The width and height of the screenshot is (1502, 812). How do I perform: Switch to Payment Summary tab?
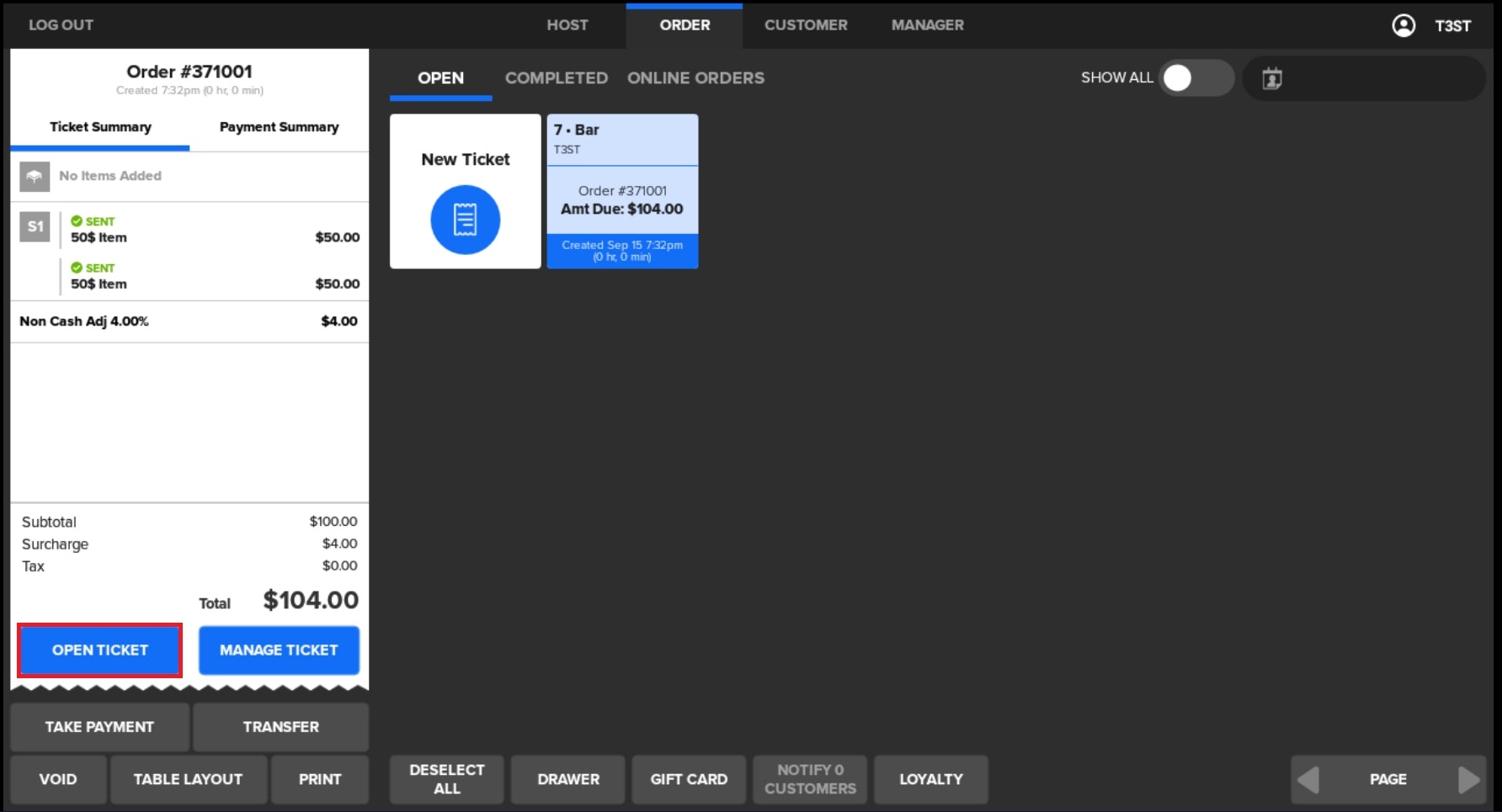(279, 127)
